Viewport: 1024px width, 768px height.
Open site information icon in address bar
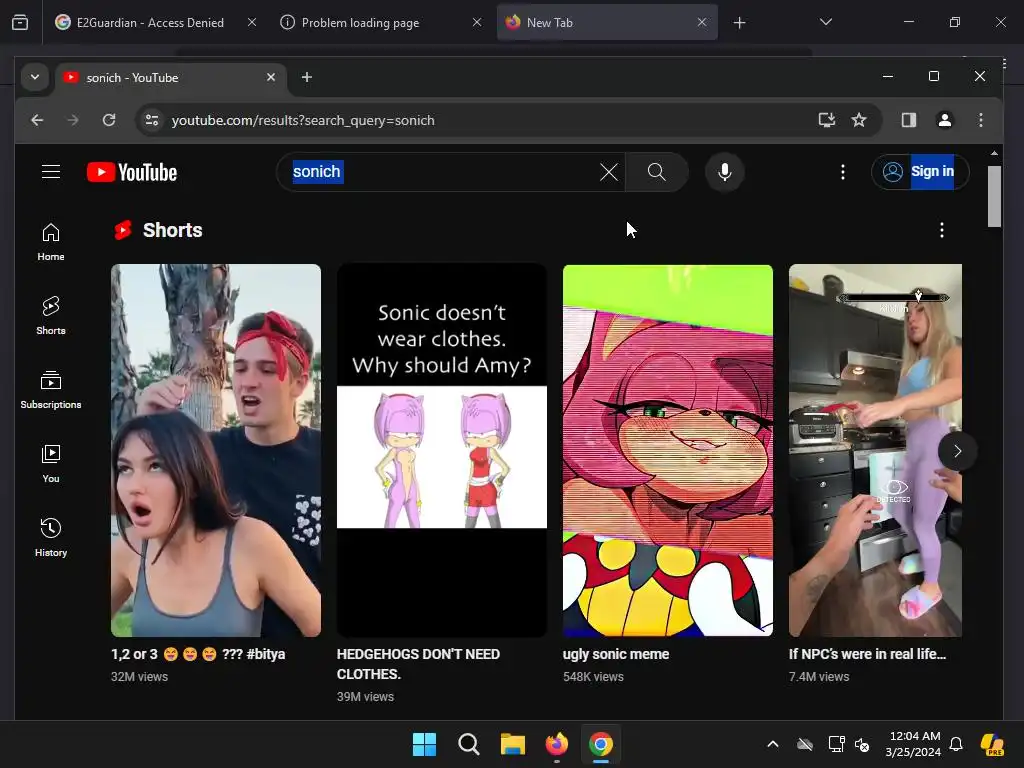click(152, 120)
